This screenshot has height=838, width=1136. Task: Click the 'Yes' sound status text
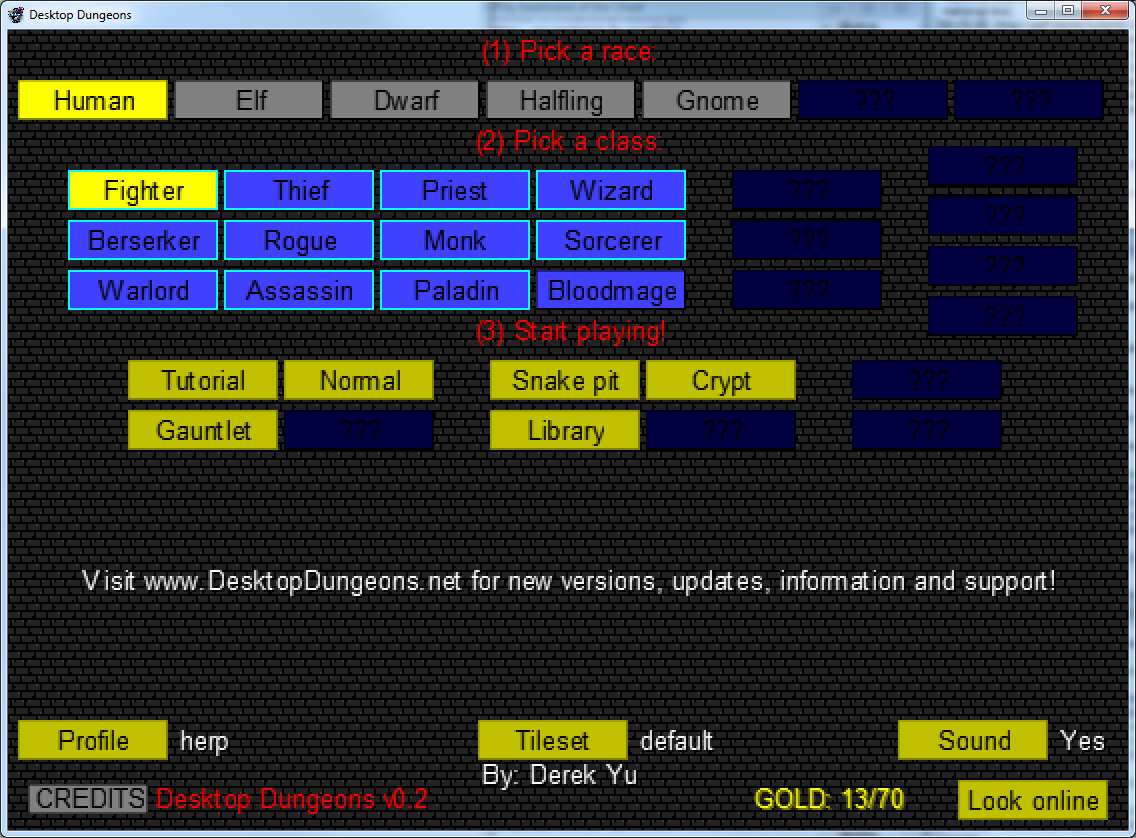(x=1082, y=740)
